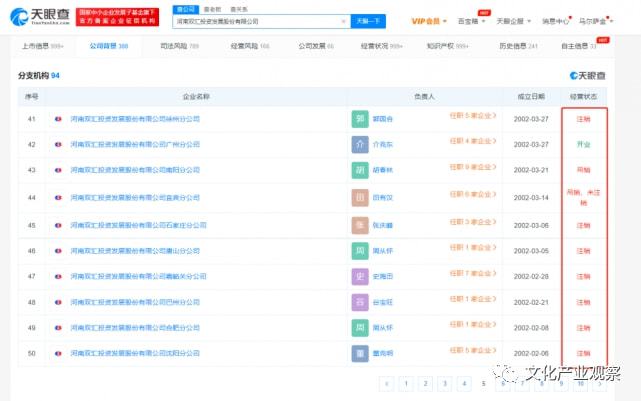Click company logo icon in row 43
The image size is (641, 401).
pyautogui.click(x=58, y=170)
